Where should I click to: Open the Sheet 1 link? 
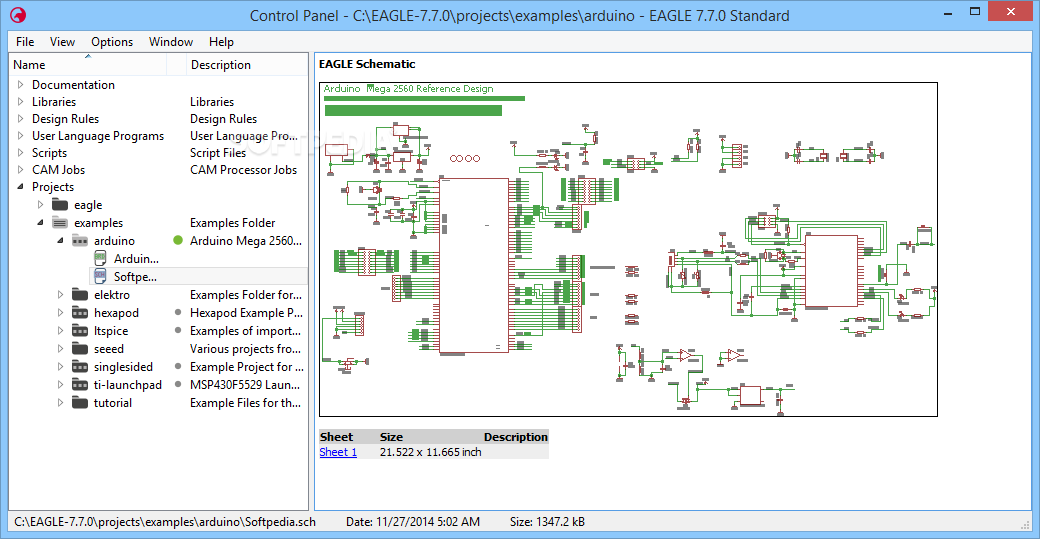(338, 451)
